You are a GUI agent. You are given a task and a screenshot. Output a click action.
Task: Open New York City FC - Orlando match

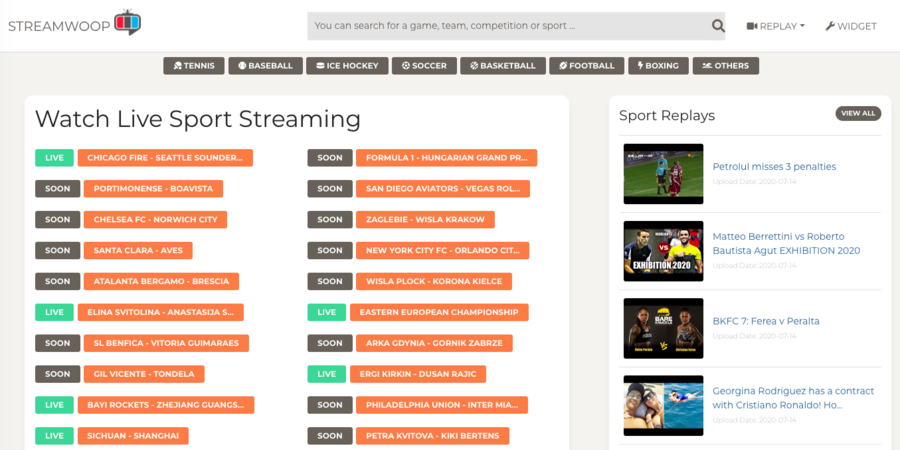tap(443, 250)
